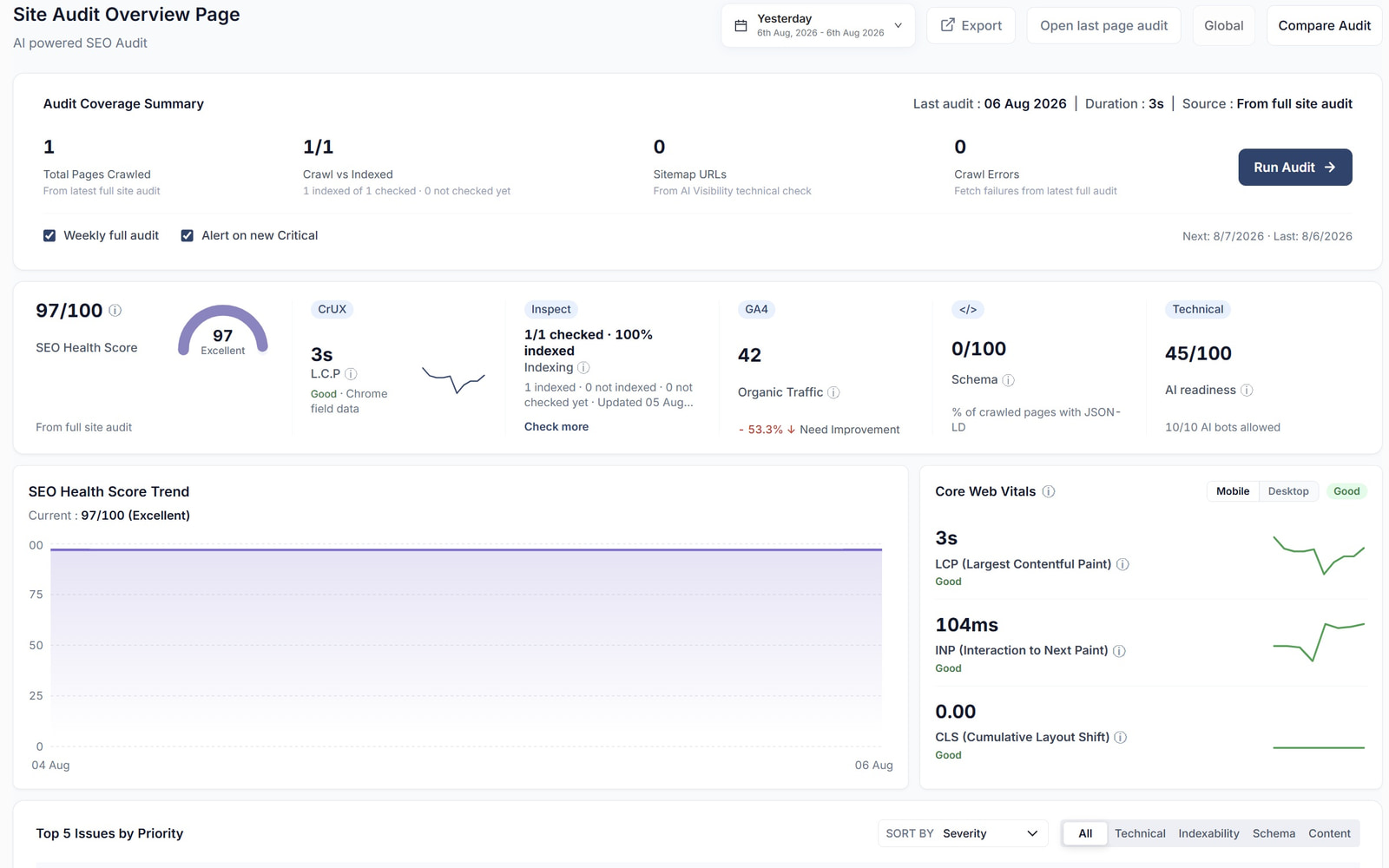Screen dimensions: 1389x868
Task: Click info icon next to AI readiness
Action: 1247,391
